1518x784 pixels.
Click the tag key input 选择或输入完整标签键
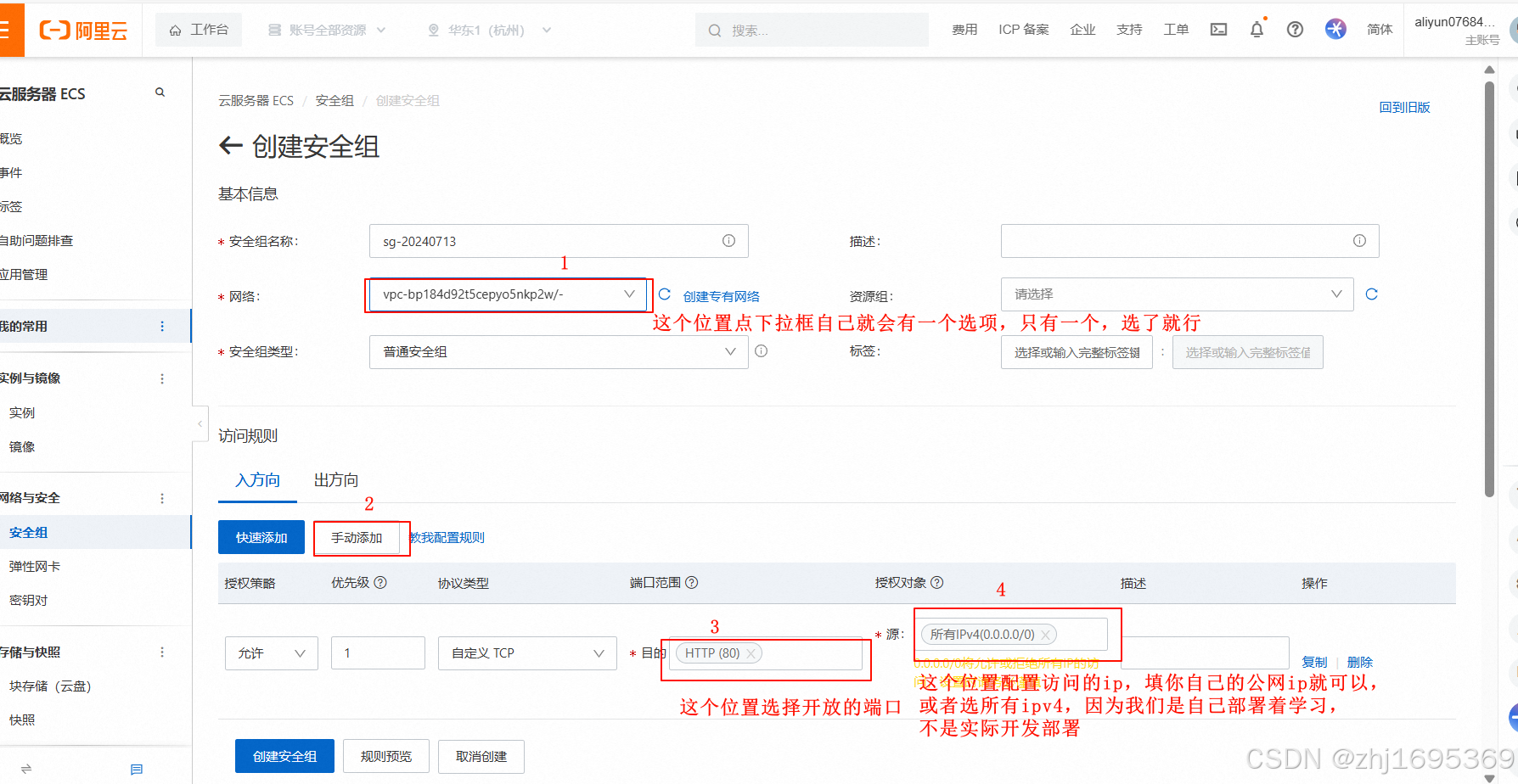[x=1077, y=352]
